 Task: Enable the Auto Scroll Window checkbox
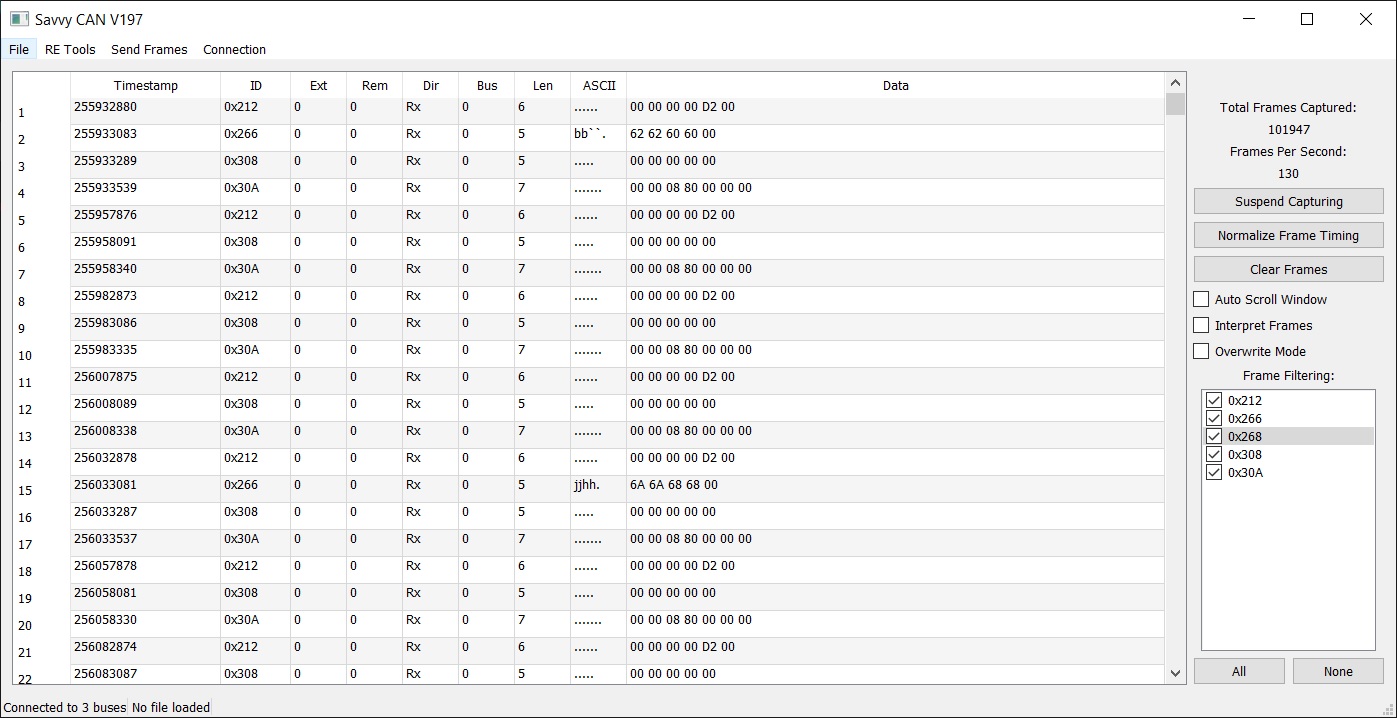[x=1202, y=299]
